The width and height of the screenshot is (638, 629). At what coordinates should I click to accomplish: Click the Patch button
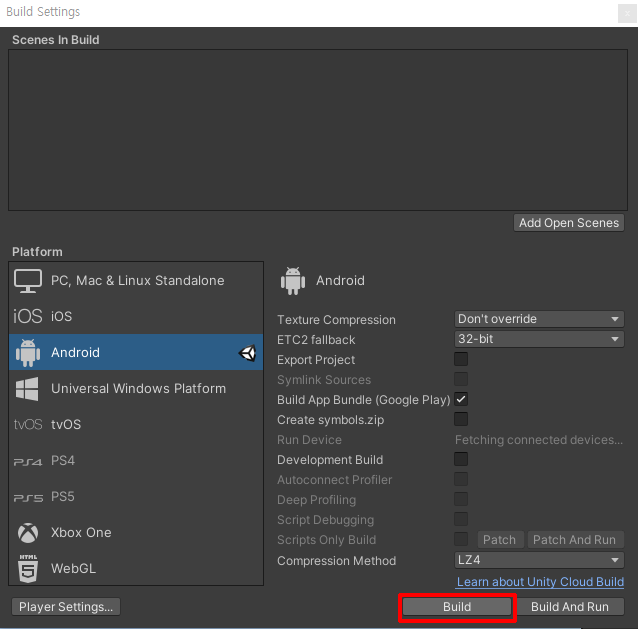(x=499, y=539)
